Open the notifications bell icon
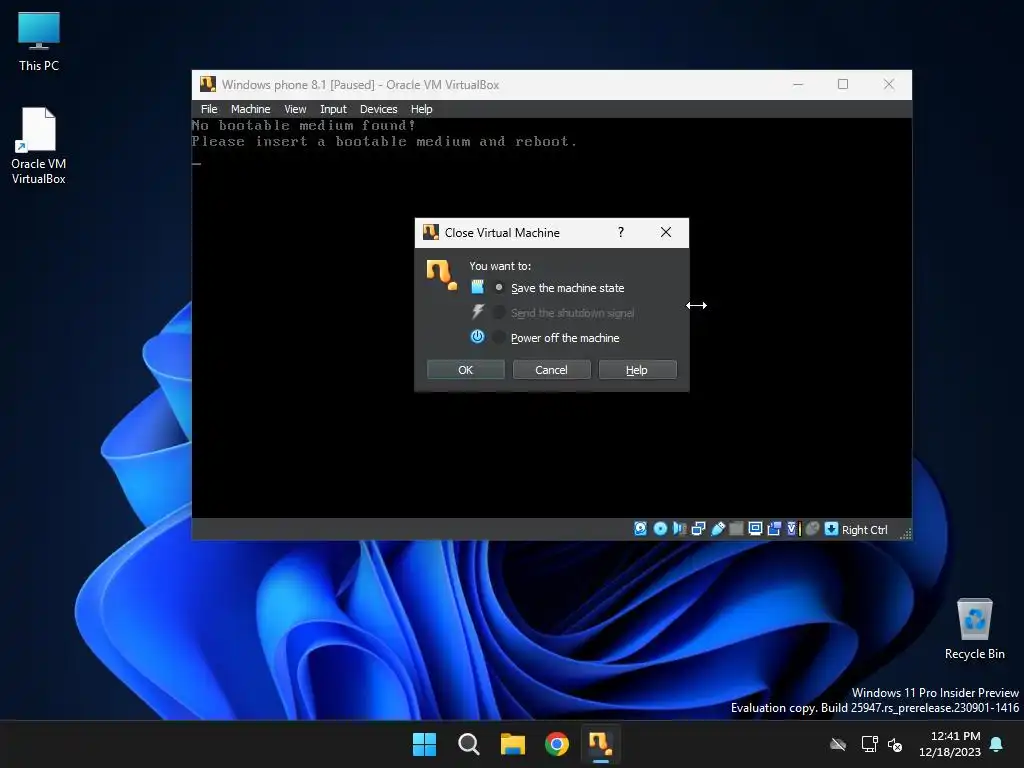 (996, 744)
